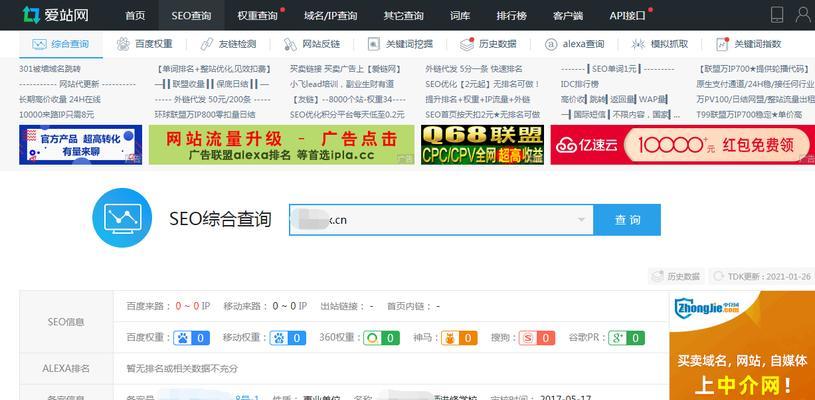
Task: Click the 出站链接 label
Action: click(341, 306)
